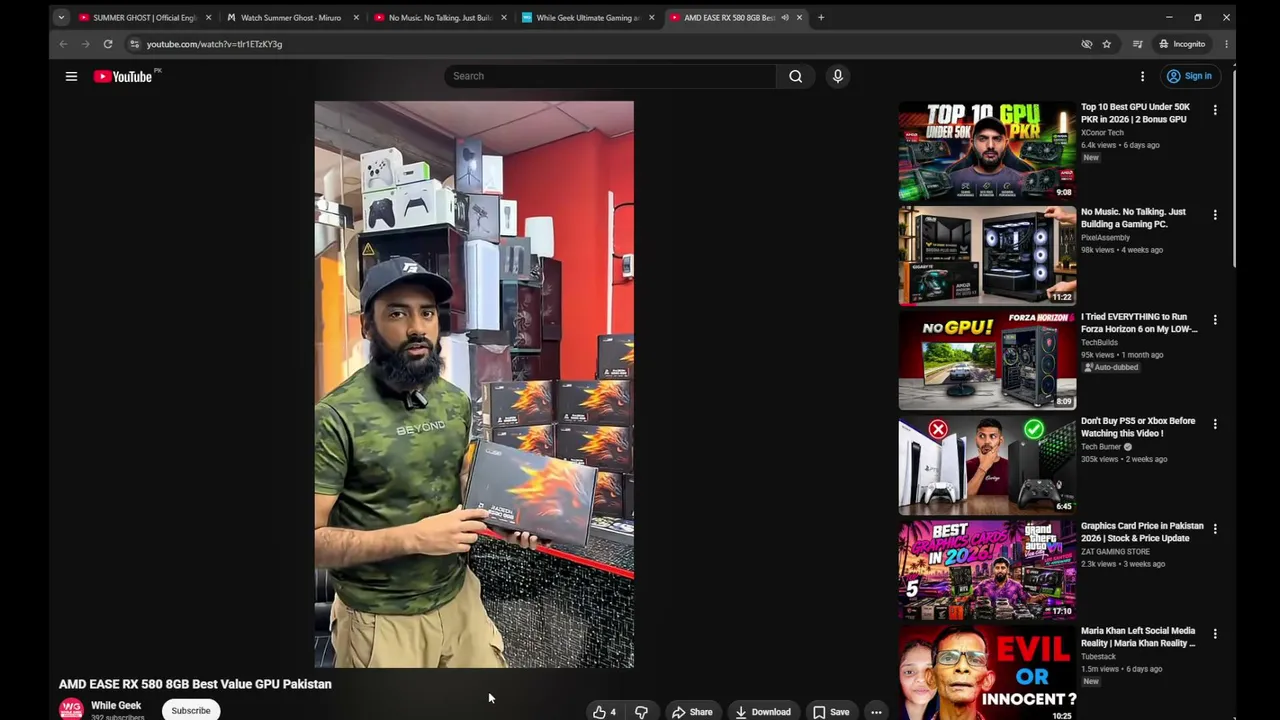The image size is (1280, 720).
Task: Play the No GPU Forza Horizon thumbnail
Action: [987, 361]
